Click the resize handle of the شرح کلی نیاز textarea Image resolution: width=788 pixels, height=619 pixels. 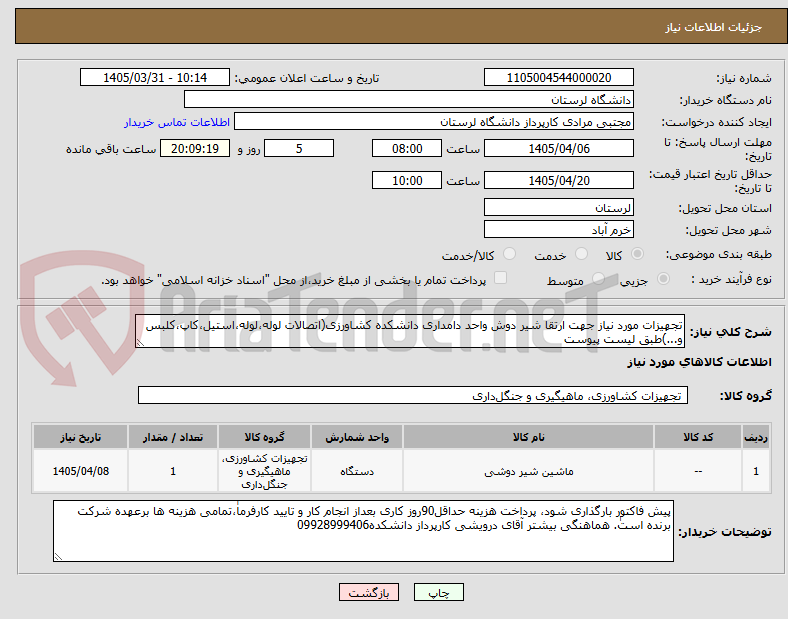140,343
